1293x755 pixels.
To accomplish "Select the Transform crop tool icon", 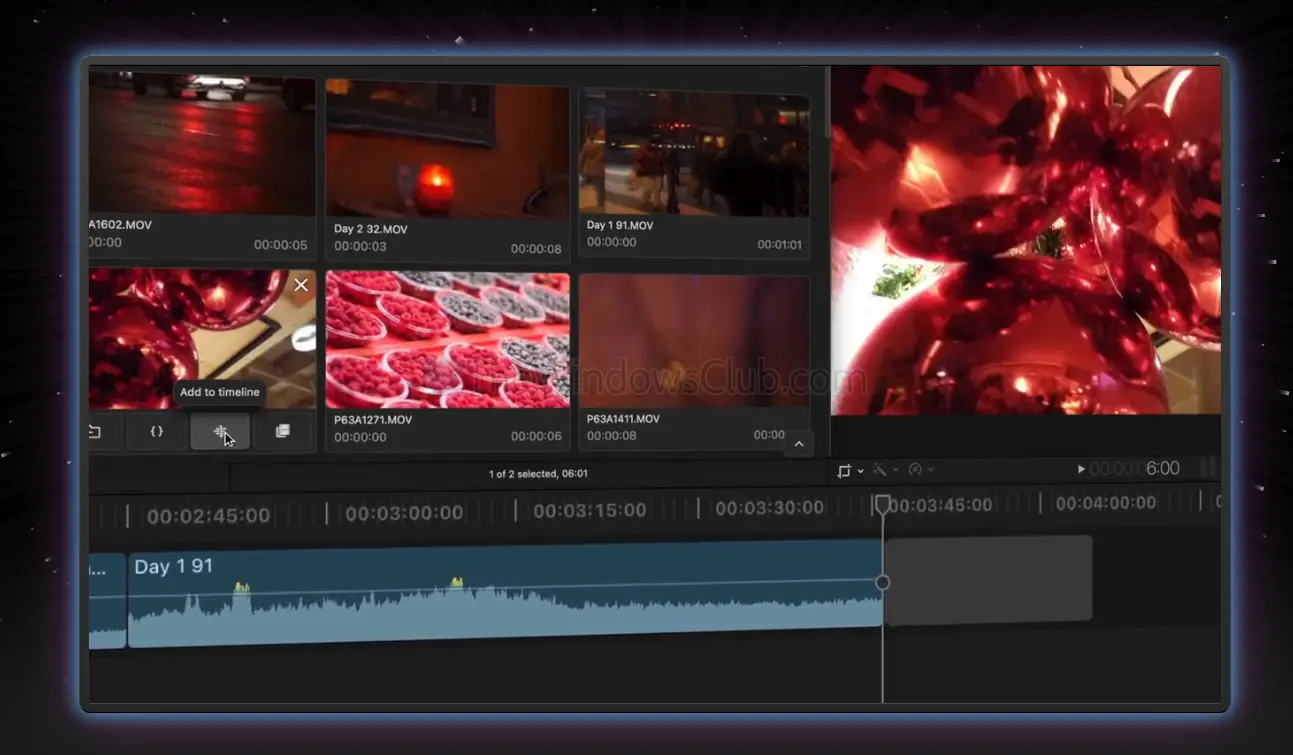I will pos(845,471).
